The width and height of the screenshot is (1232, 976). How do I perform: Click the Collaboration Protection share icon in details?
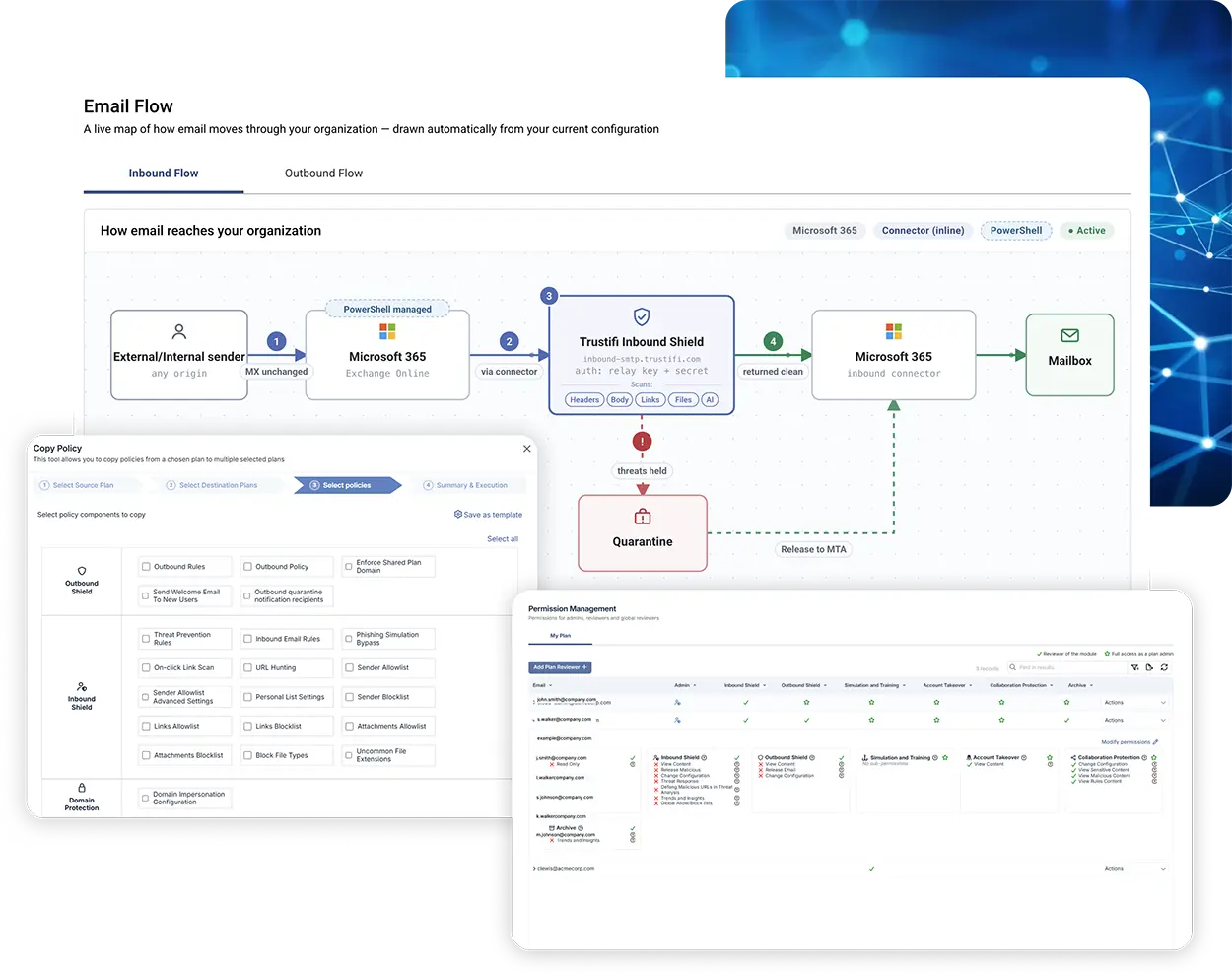1073,758
